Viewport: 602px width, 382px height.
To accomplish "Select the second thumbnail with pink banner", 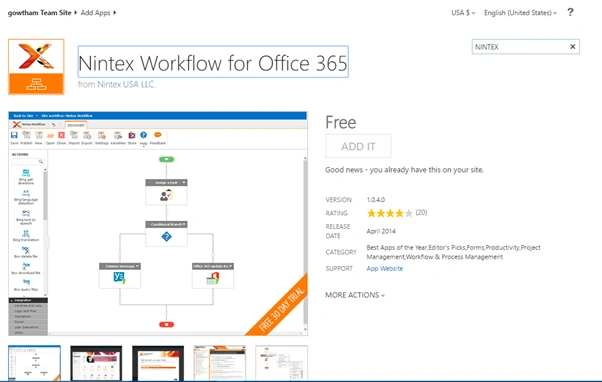I will coord(96,363).
